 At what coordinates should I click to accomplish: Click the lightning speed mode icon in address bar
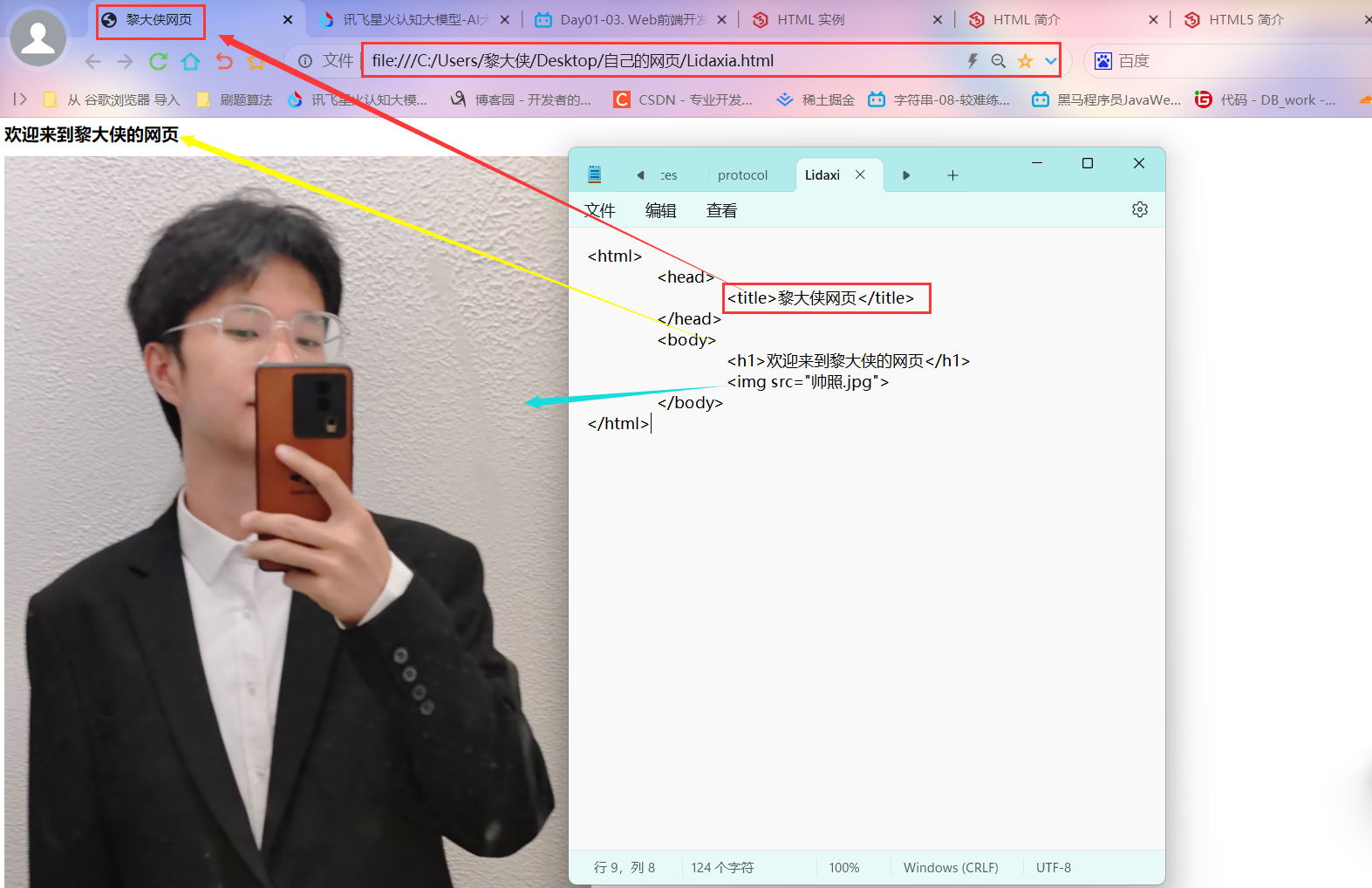[973, 60]
